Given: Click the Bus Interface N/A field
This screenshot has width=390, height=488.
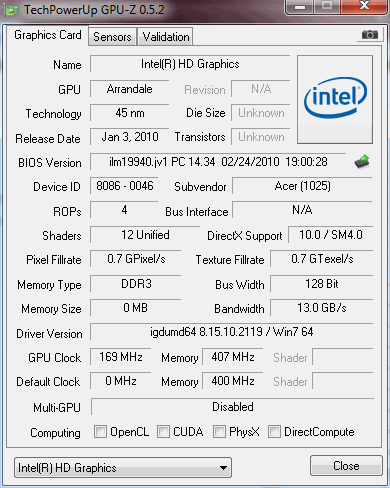Looking at the screenshot, I should point(302,210).
